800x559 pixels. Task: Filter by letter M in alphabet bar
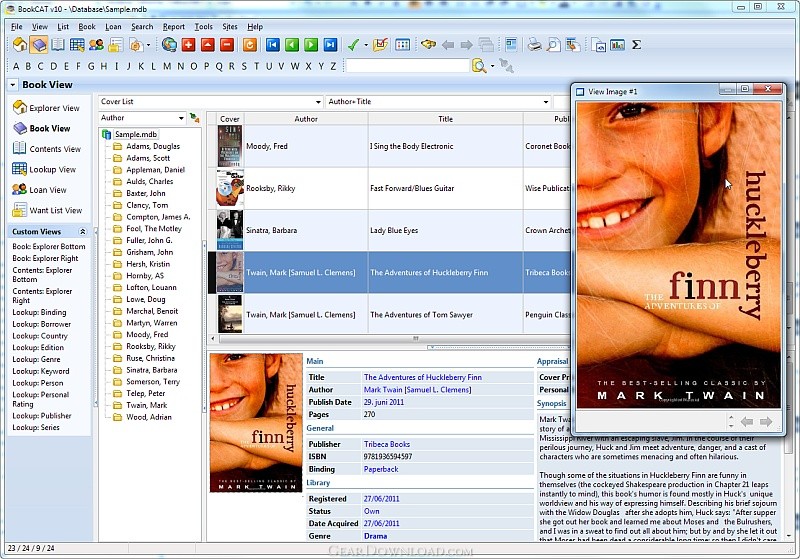pos(167,66)
